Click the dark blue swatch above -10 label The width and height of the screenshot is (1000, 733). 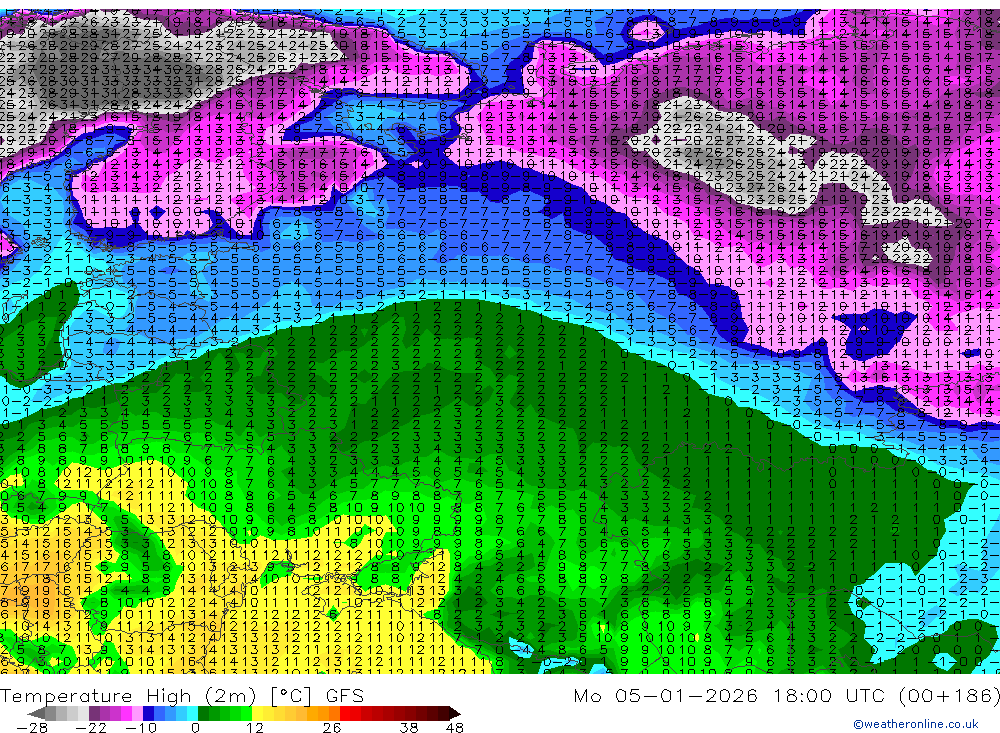point(149,714)
